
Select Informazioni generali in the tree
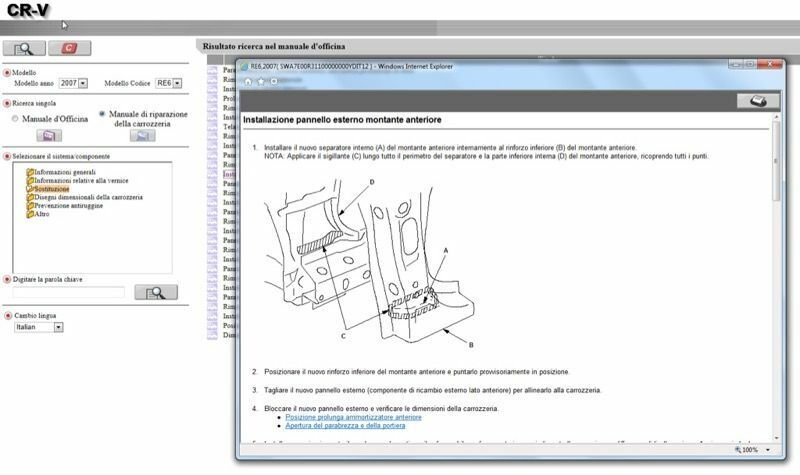(64, 172)
